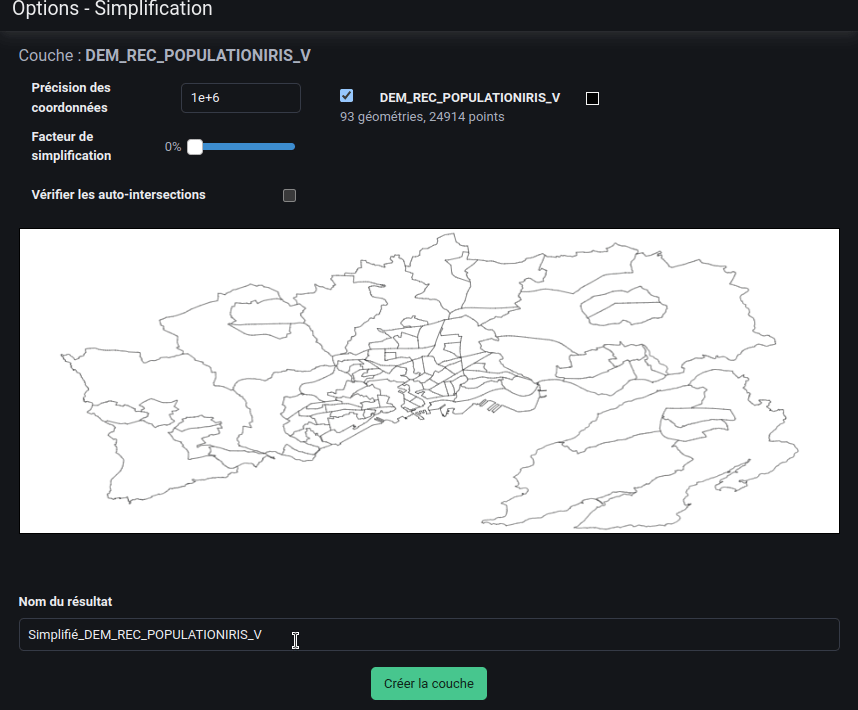Screen dimensions: 858x710
Task: Click the DEM_REC_POPULATIONIRIS_V label beside the checked box
Action: point(469,98)
